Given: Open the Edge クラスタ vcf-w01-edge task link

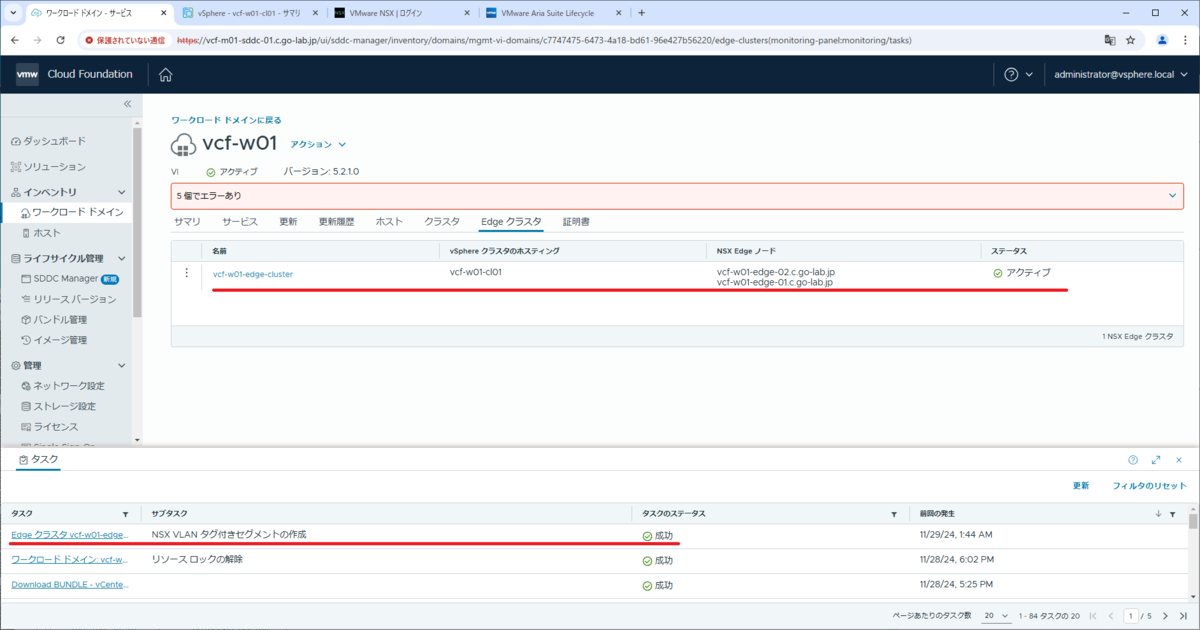Looking at the screenshot, I should 69,535.
